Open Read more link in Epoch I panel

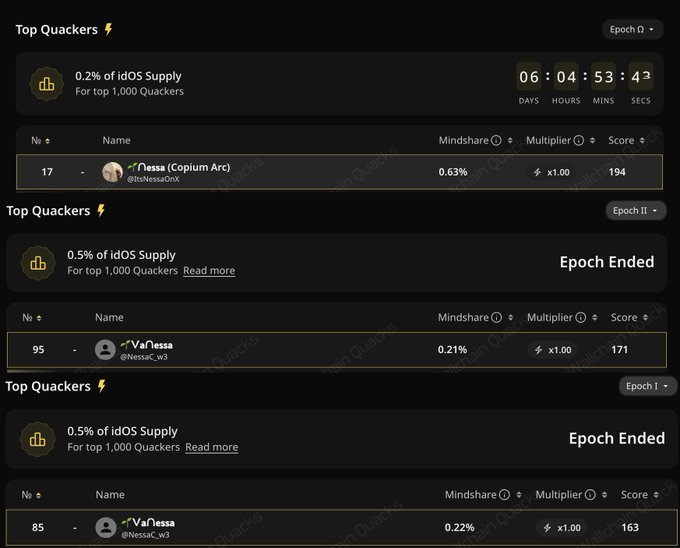212,447
